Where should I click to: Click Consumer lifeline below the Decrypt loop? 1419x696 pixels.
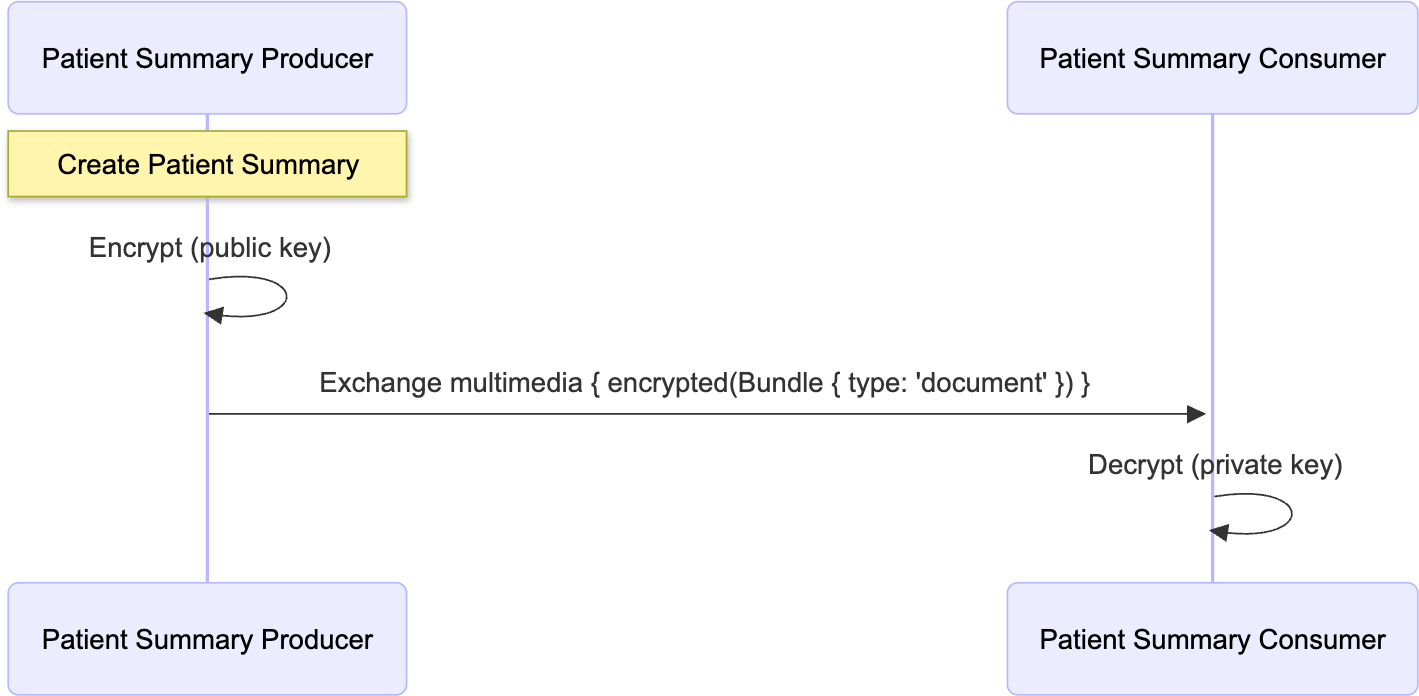[1212, 560]
